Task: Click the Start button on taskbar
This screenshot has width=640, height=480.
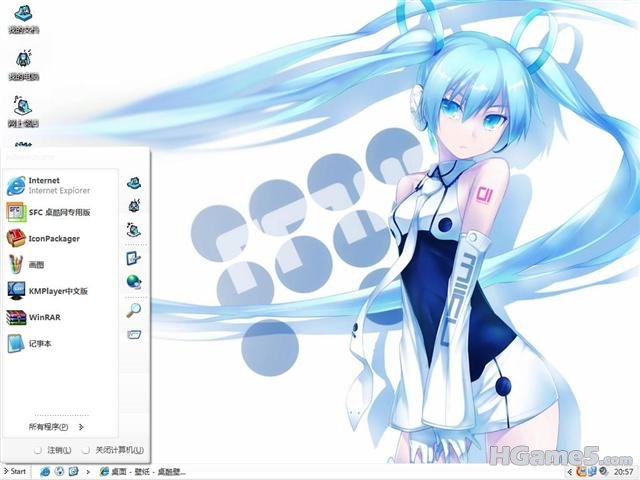Action: 15,471
